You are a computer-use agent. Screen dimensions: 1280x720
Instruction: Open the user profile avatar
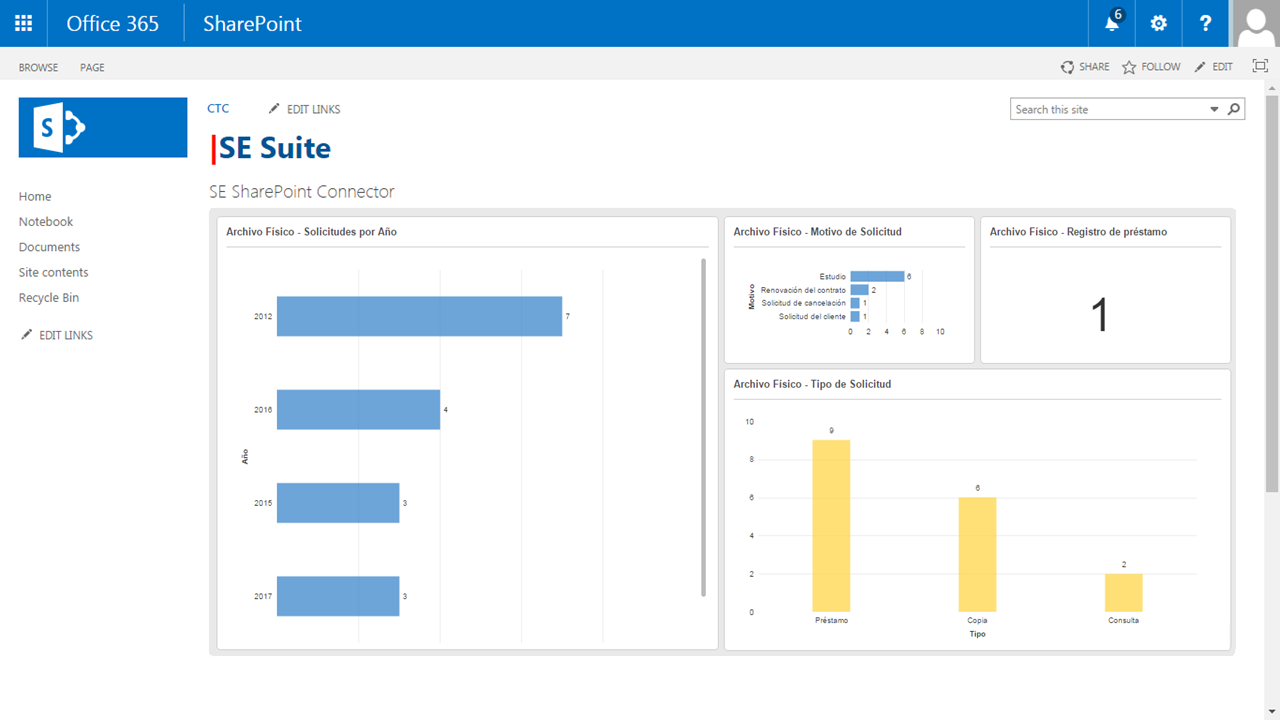pyautogui.click(x=1256, y=23)
